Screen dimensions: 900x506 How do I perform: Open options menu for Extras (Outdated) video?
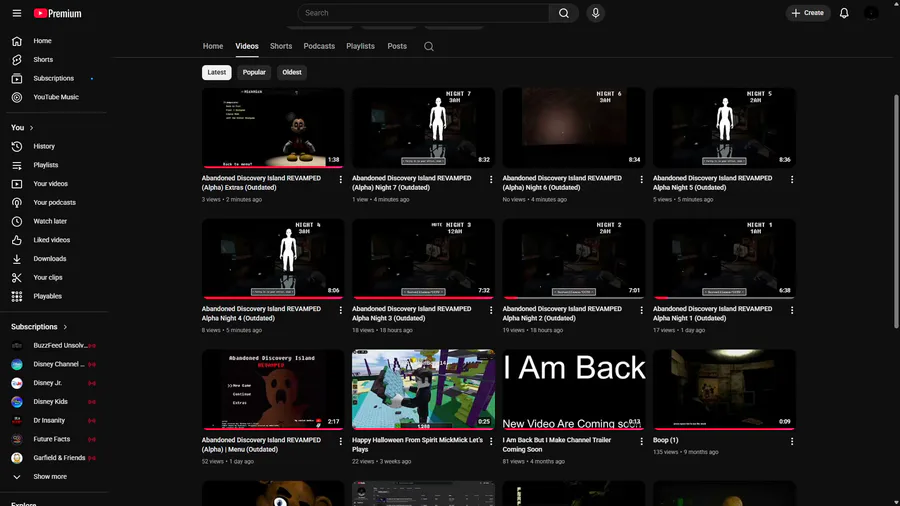[x=340, y=180]
